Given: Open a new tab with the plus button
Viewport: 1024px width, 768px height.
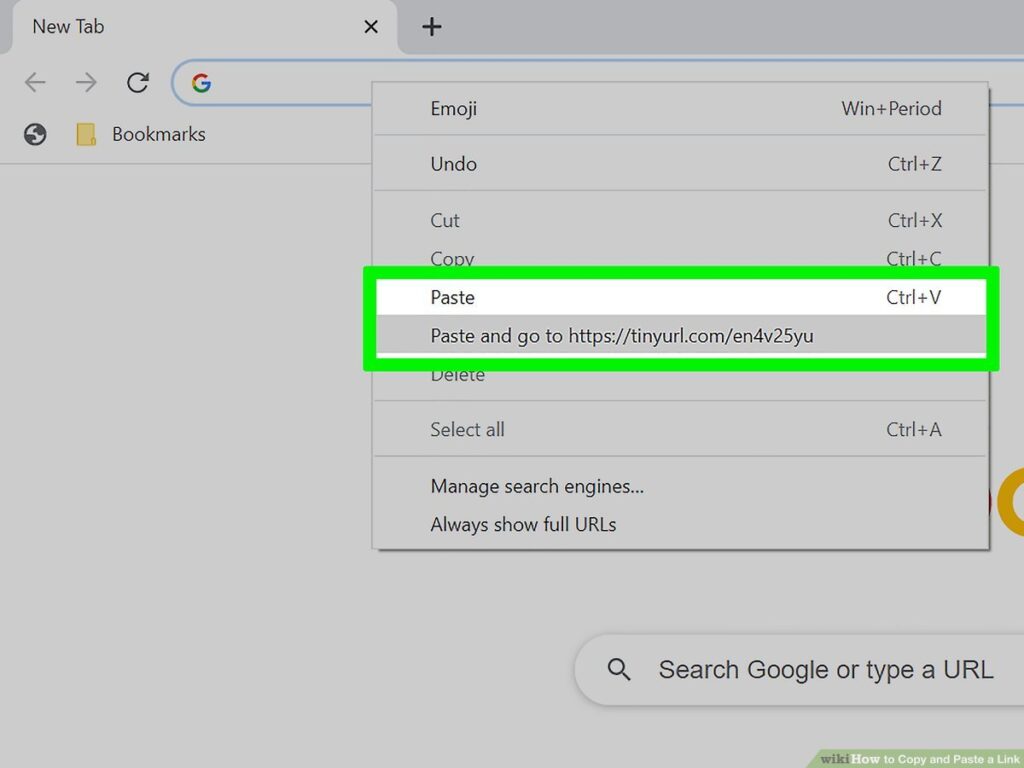Looking at the screenshot, I should (431, 27).
